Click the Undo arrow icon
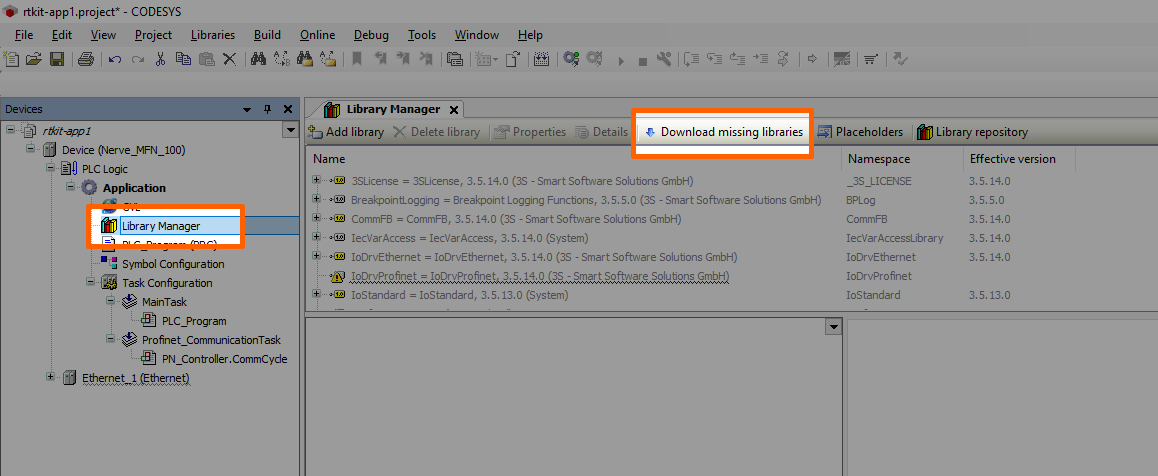The width and height of the screenshot is (1158, 476). (x=114, y=59)
